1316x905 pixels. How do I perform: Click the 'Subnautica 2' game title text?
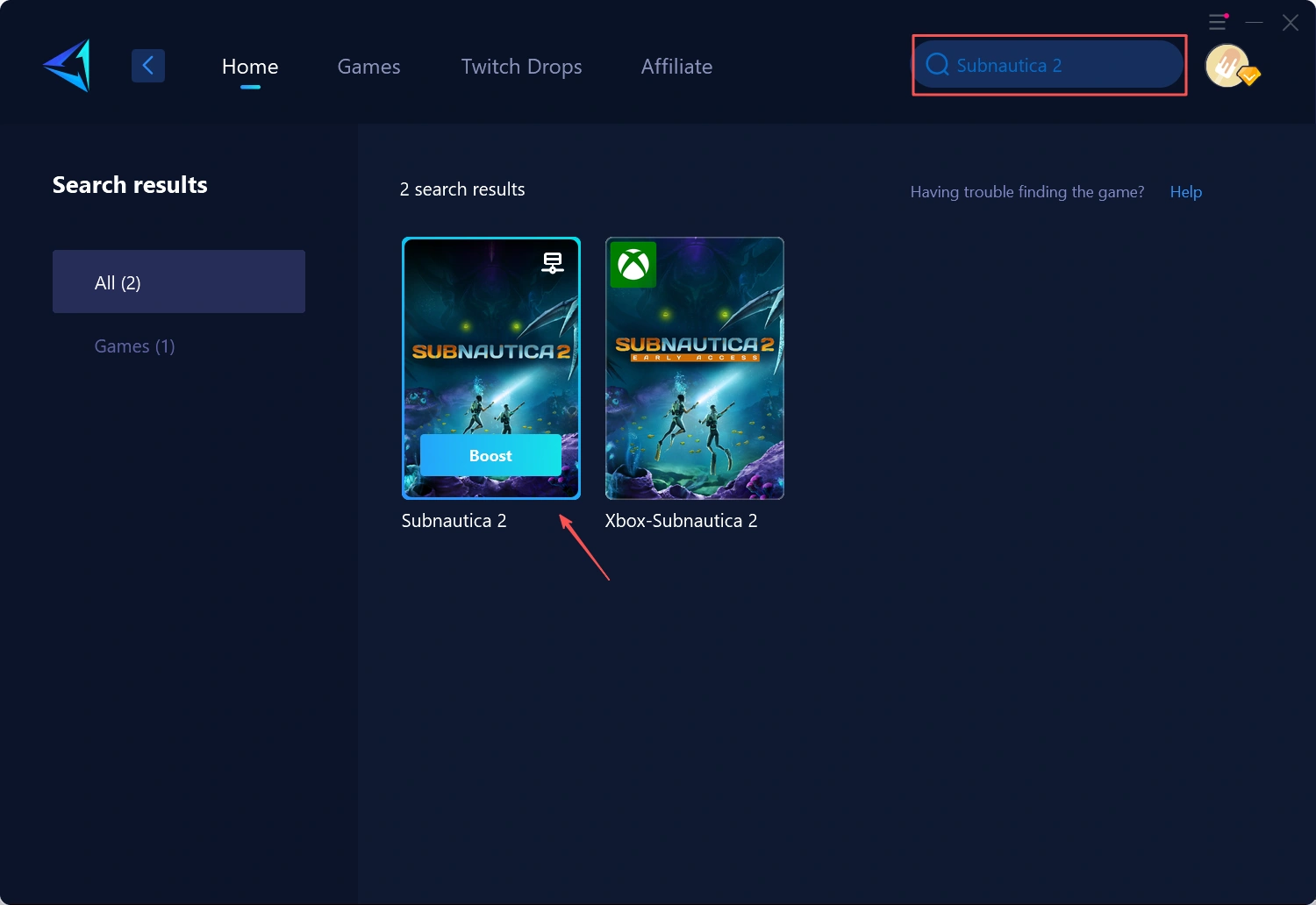pos(454,521)
